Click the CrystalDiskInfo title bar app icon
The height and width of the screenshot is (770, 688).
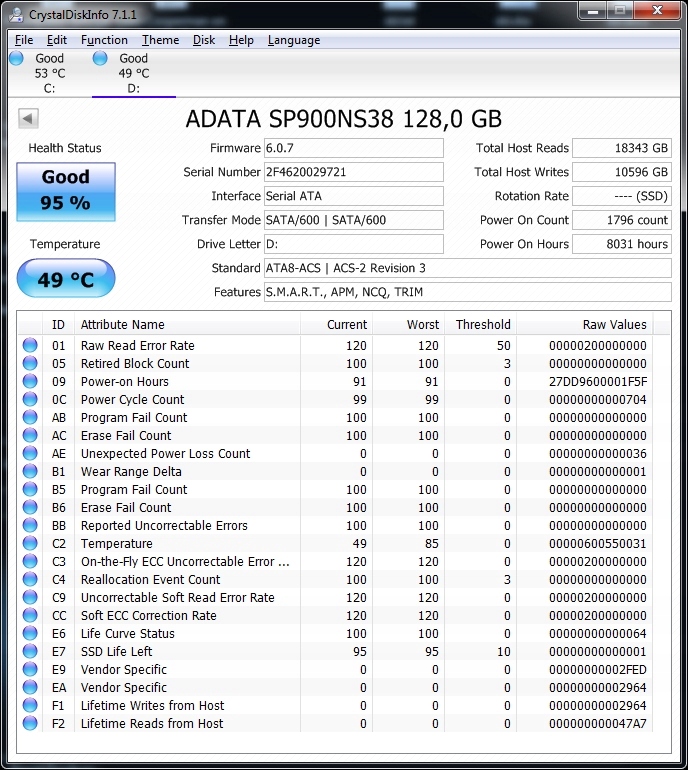point(16,14)
